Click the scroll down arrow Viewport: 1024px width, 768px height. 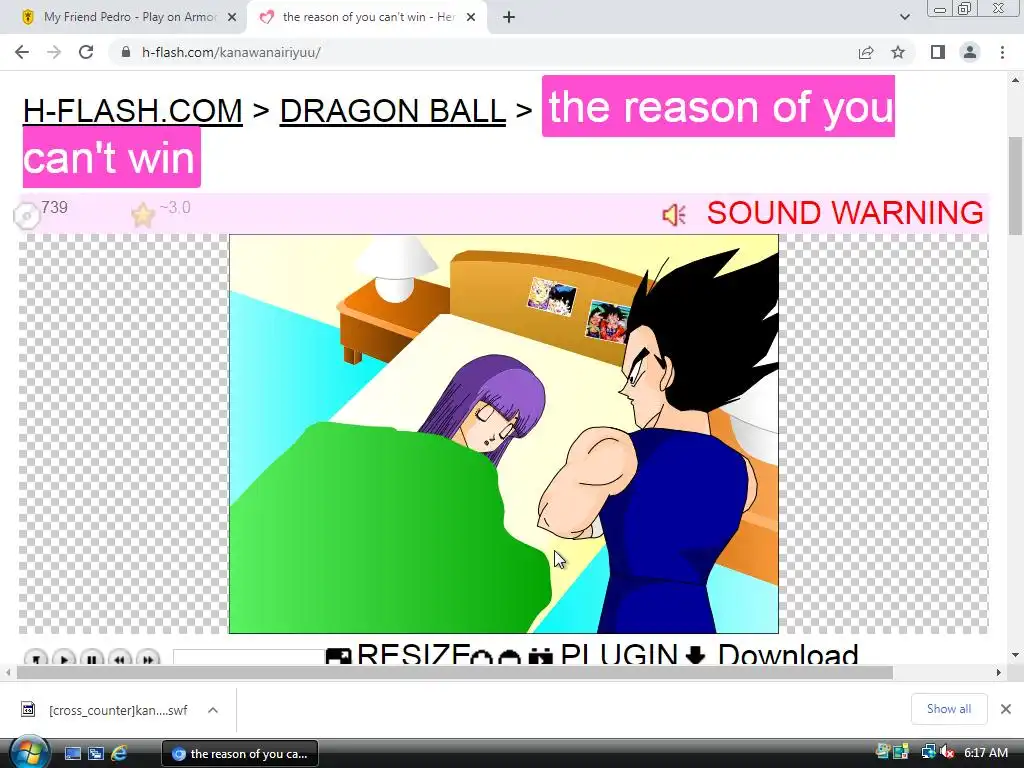(x=1016, y=654)
